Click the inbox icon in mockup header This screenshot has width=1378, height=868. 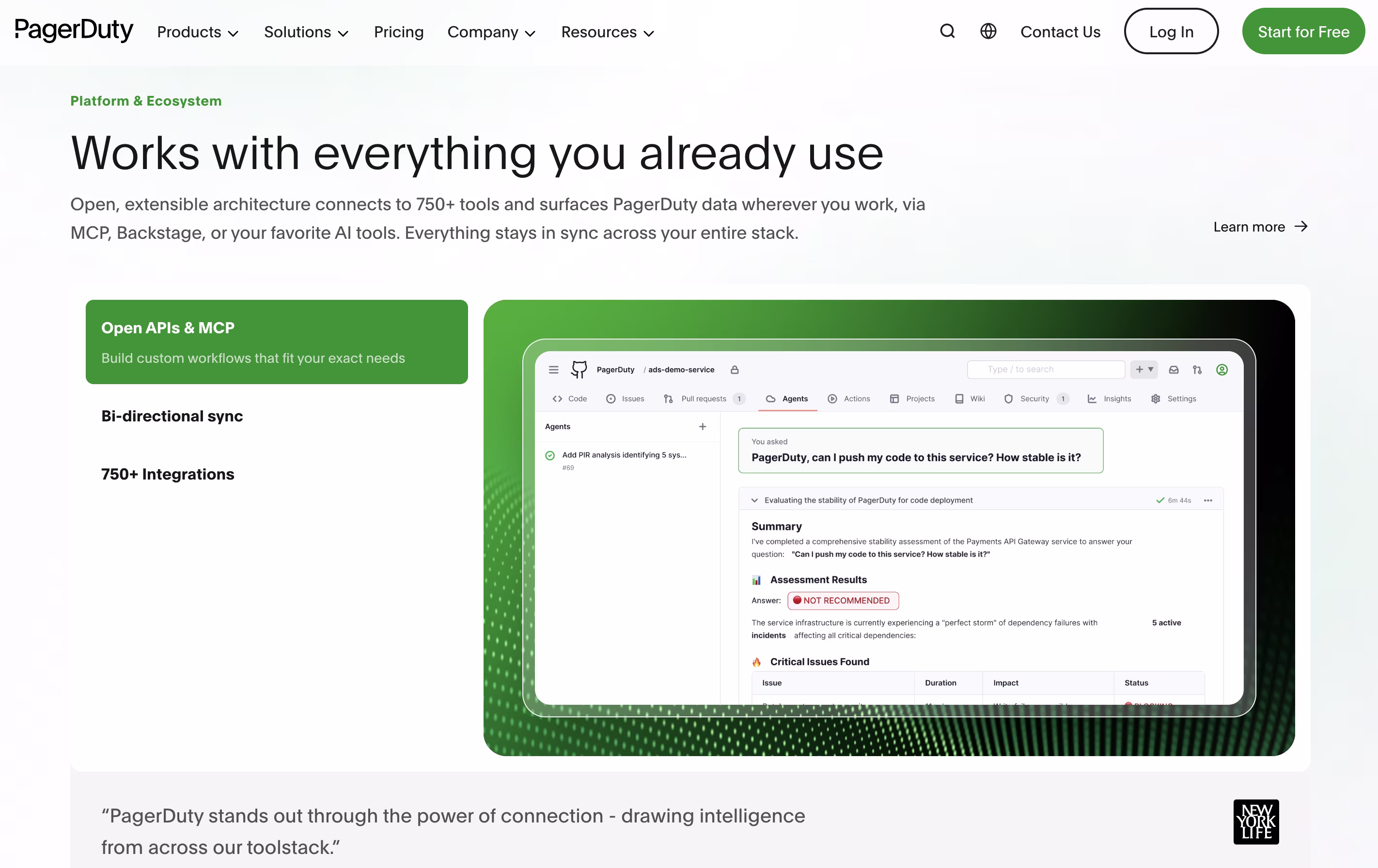(1174, 370)
